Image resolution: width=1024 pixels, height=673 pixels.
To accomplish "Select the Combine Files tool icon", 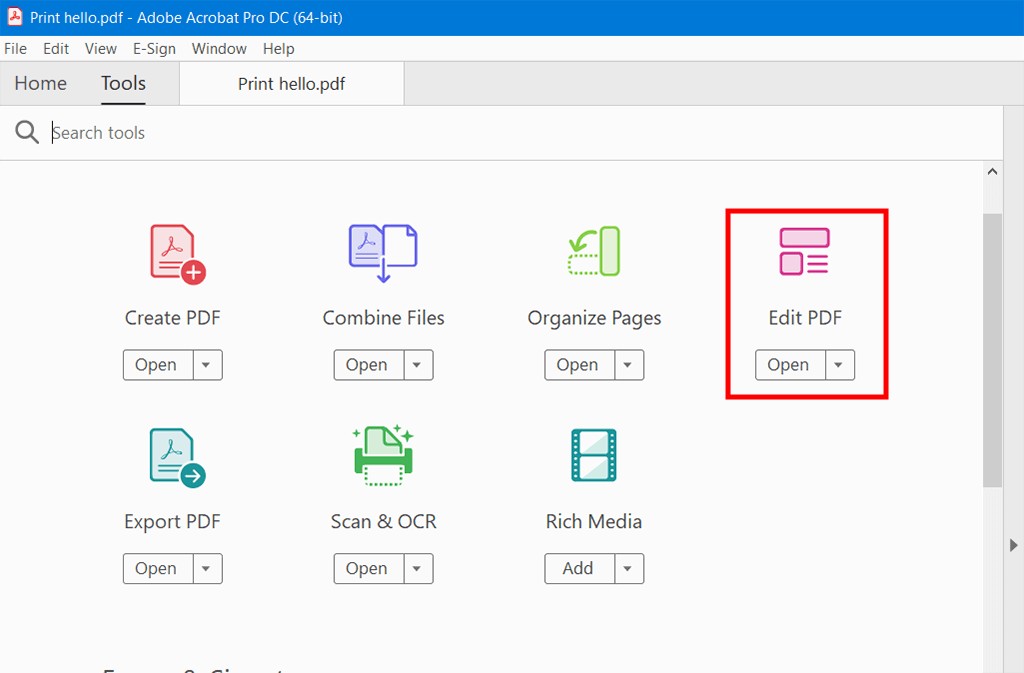I will pos(383,252).
